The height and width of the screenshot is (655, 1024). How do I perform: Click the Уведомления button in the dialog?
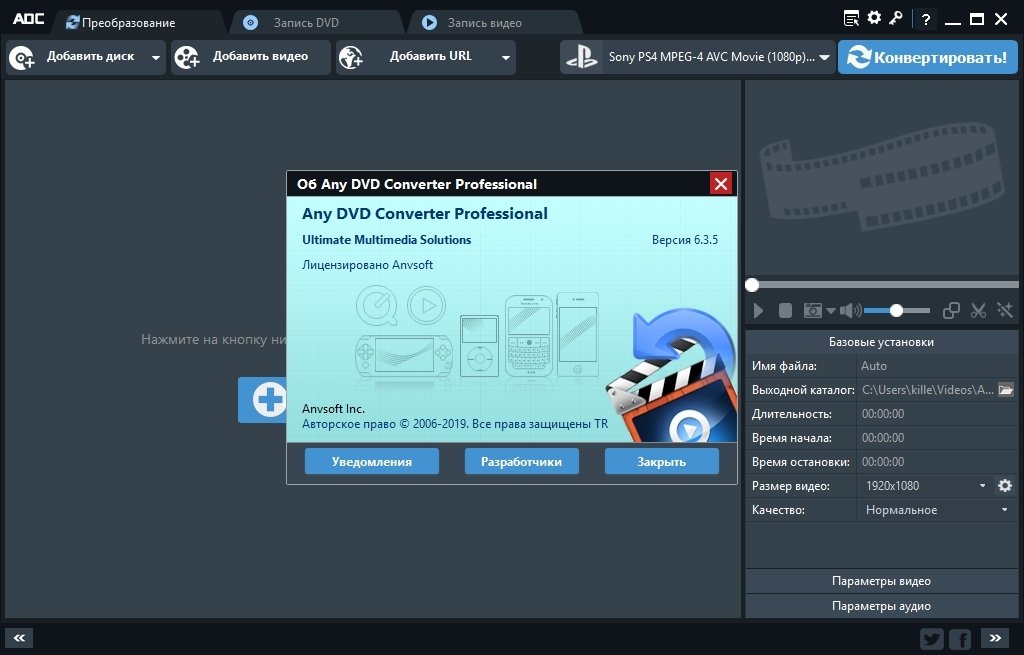pos(372,462)
